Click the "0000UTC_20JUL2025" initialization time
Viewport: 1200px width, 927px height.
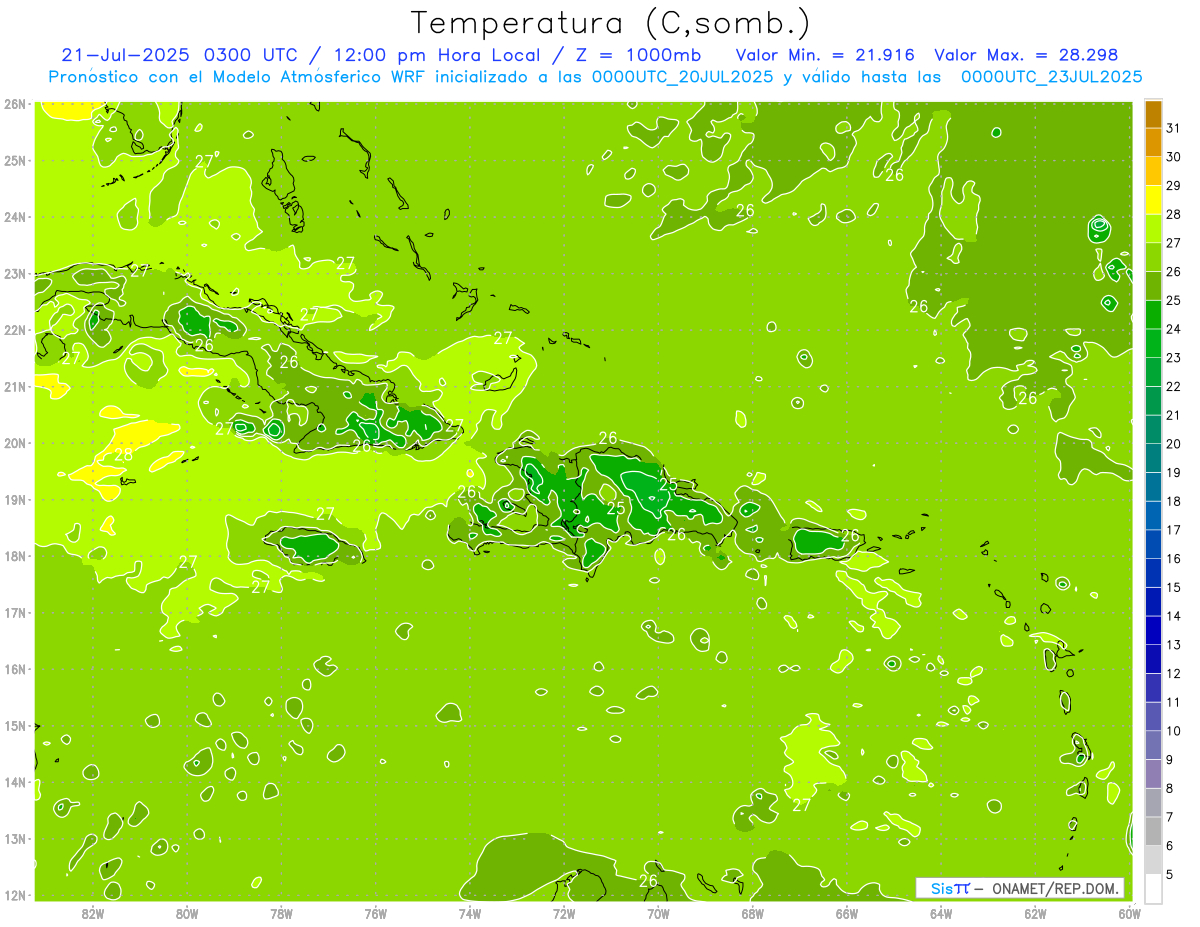pos(682,76)
